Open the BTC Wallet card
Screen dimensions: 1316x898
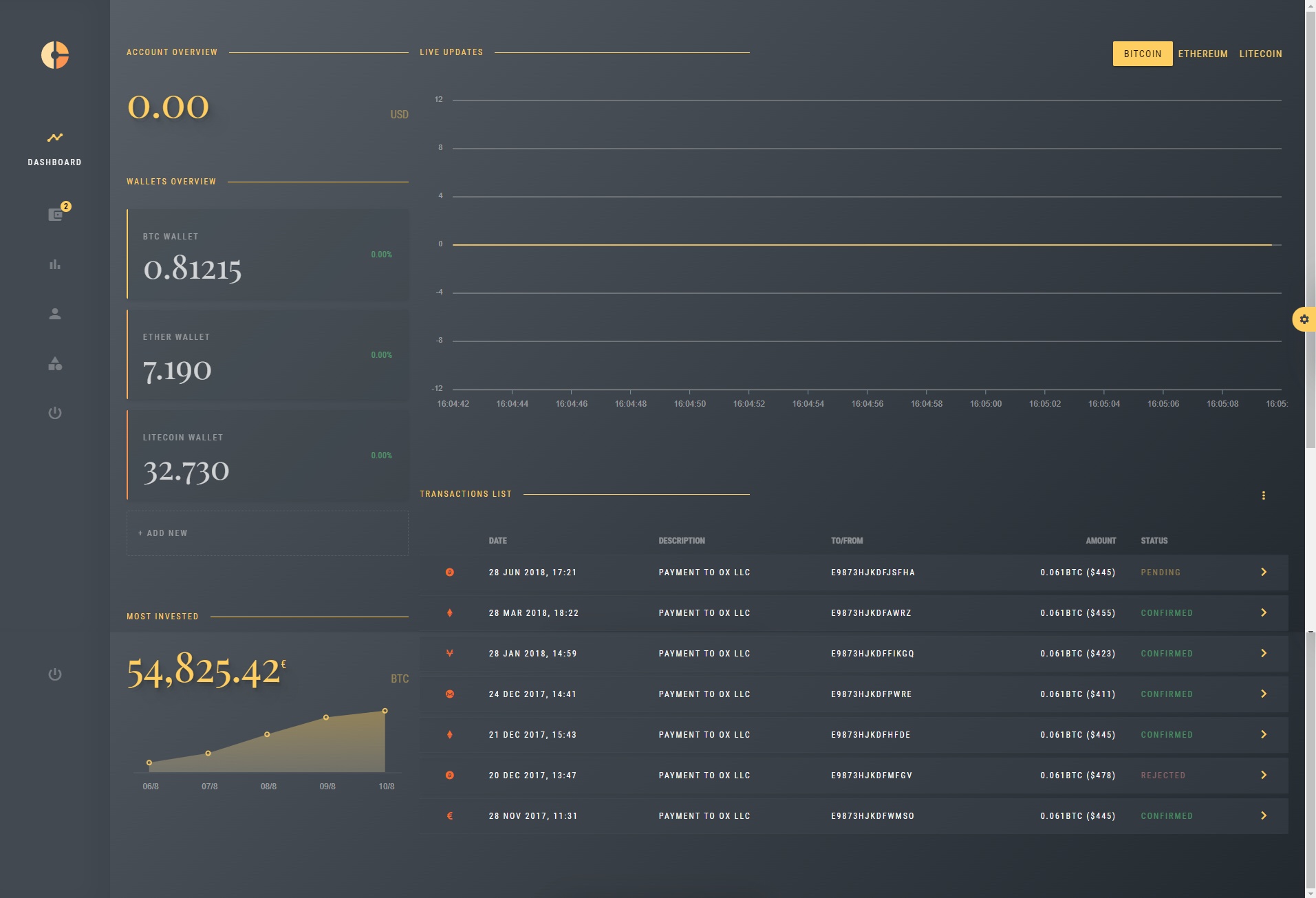(267, 254)
